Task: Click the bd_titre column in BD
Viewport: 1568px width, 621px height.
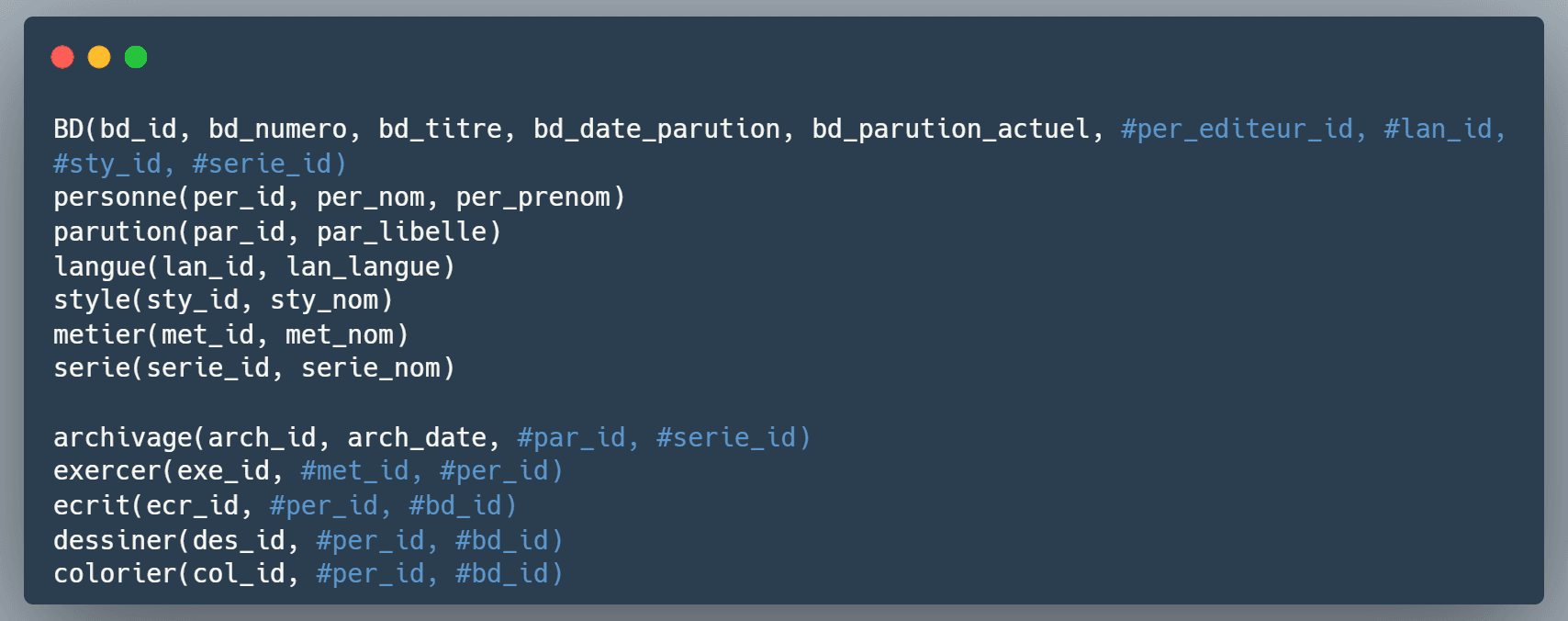Action: pos(440,130)
